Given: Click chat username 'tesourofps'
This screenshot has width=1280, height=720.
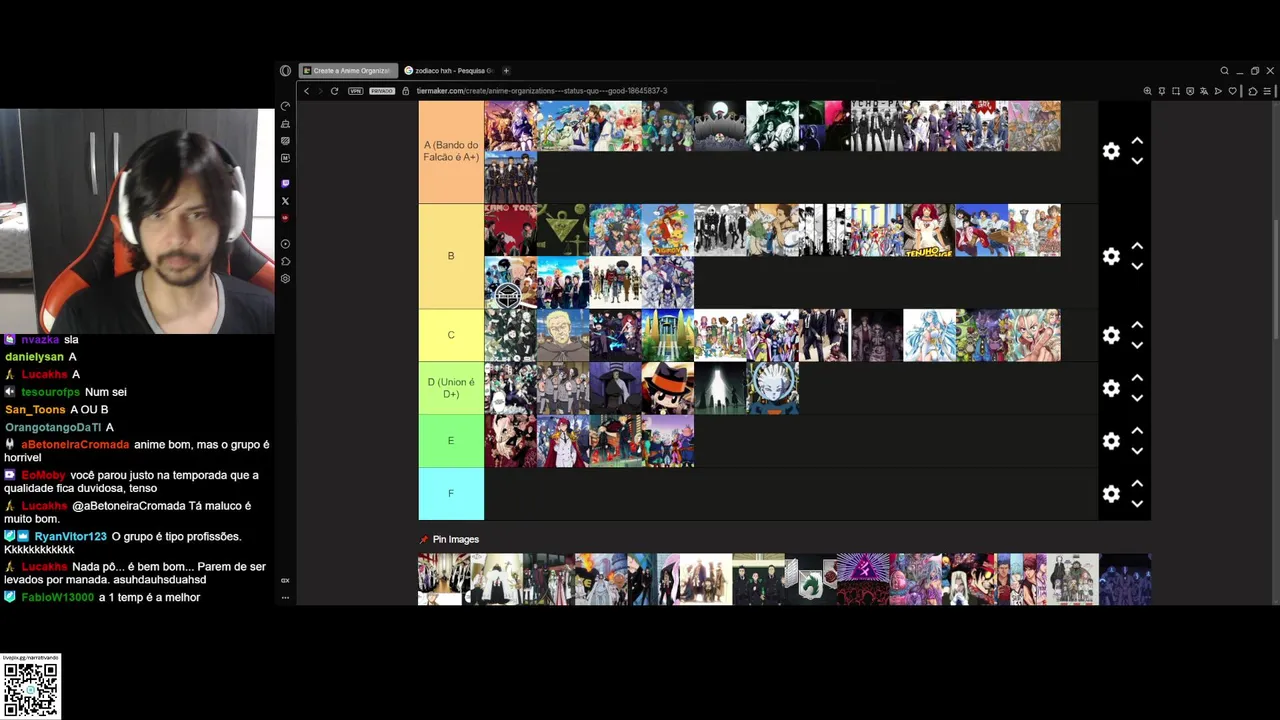Looking at the screenshot, I should coord(50,392).
